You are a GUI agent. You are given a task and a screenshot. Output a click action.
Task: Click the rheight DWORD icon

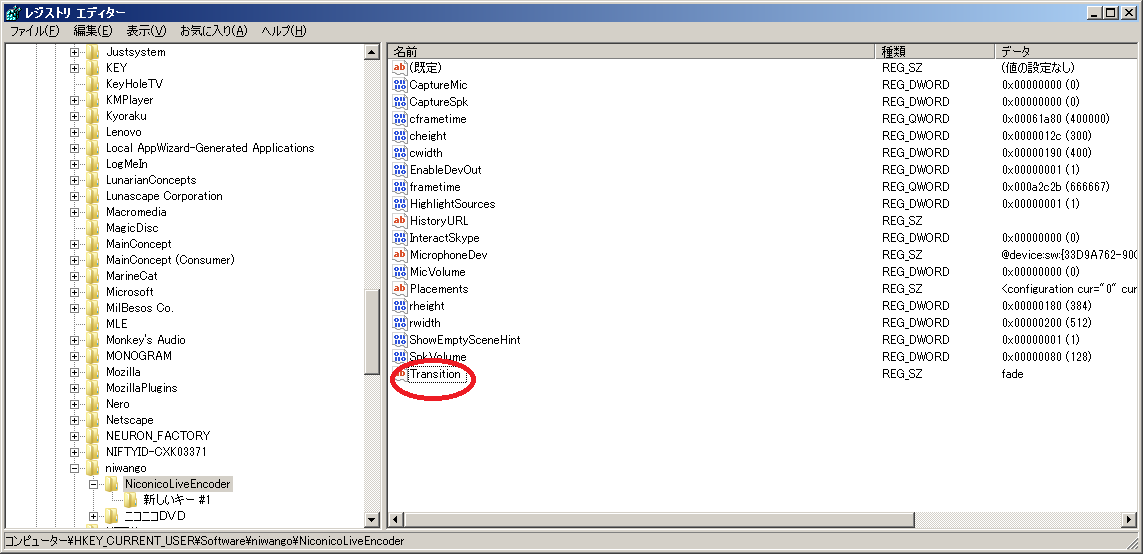(x=399, y=305)
